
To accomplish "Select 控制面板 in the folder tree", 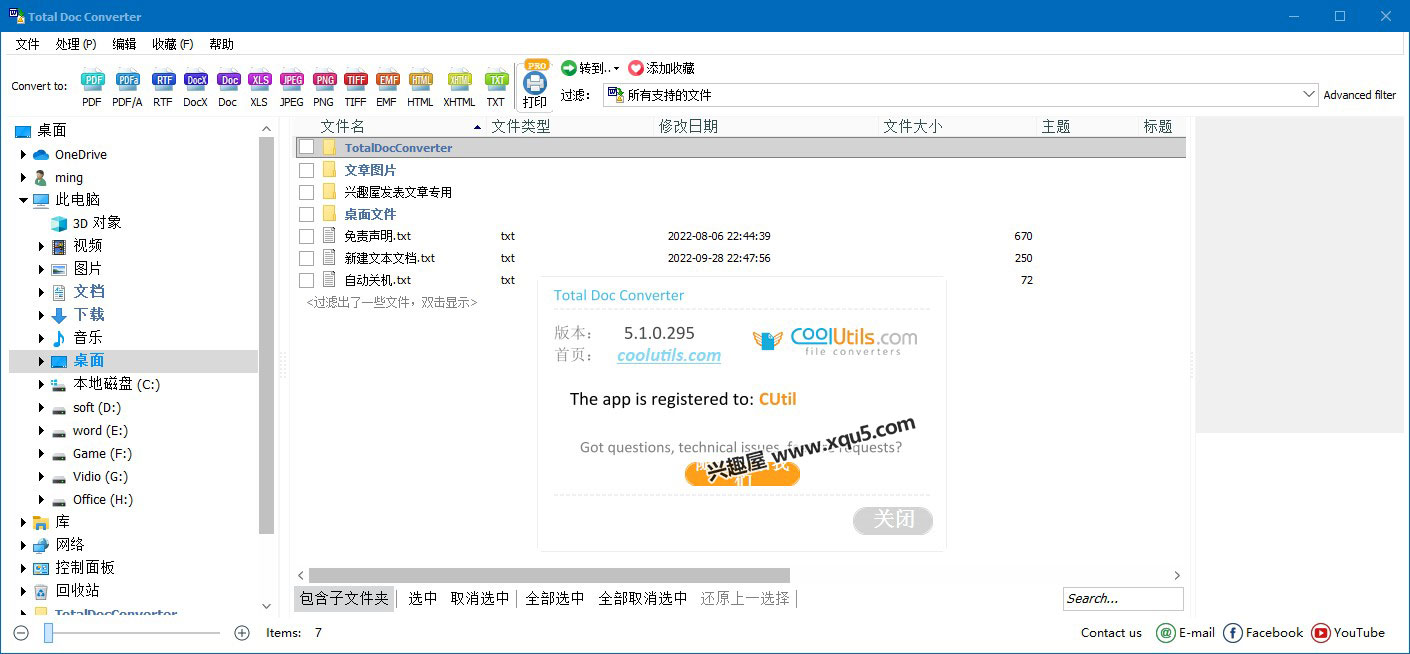I will tap(85, 567).
